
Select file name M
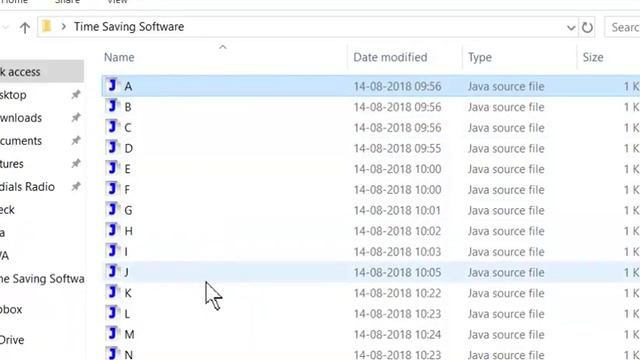[x=129, y=335]
